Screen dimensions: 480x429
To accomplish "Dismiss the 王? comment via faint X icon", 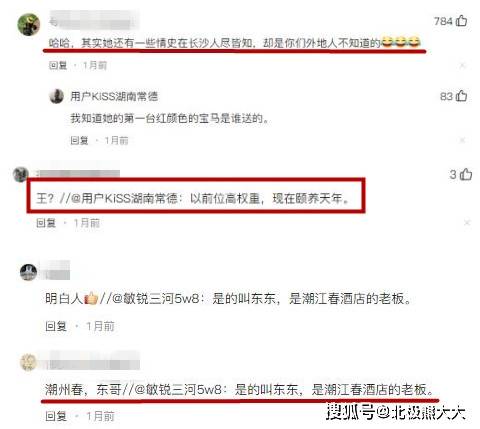I will click(x=467, y=222).
